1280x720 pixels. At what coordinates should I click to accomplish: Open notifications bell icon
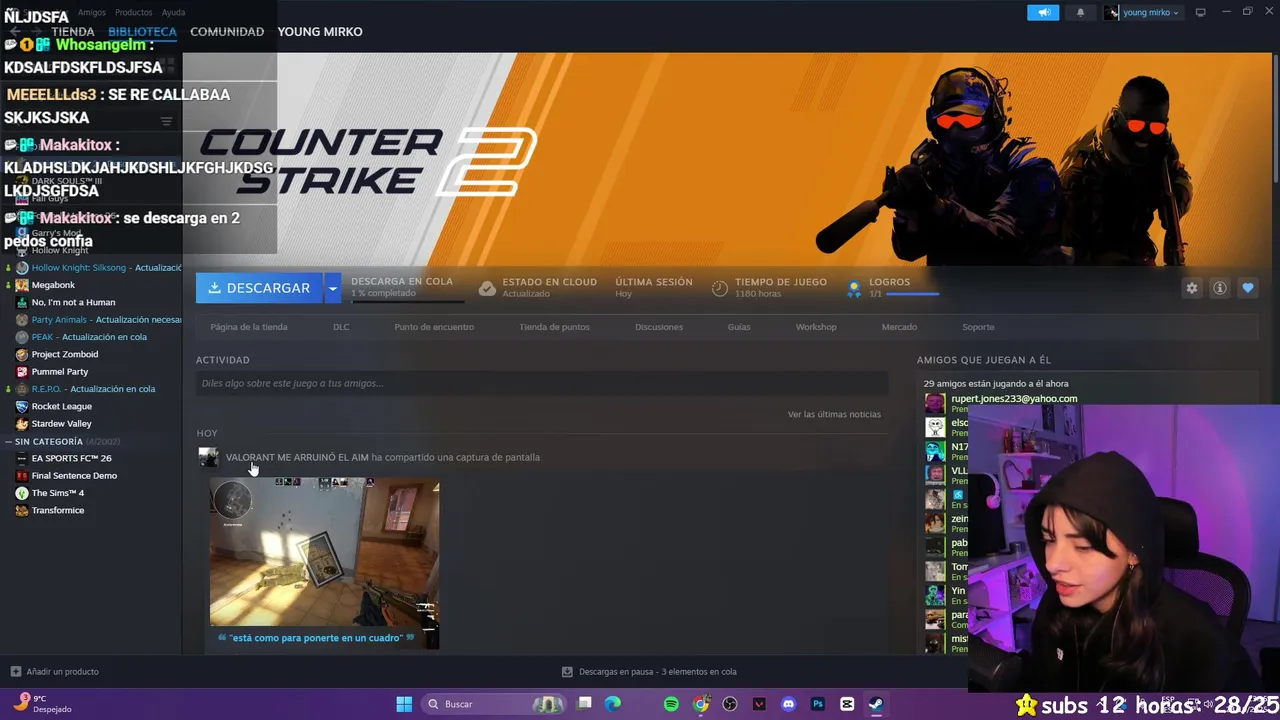[x=1080, y=12]
